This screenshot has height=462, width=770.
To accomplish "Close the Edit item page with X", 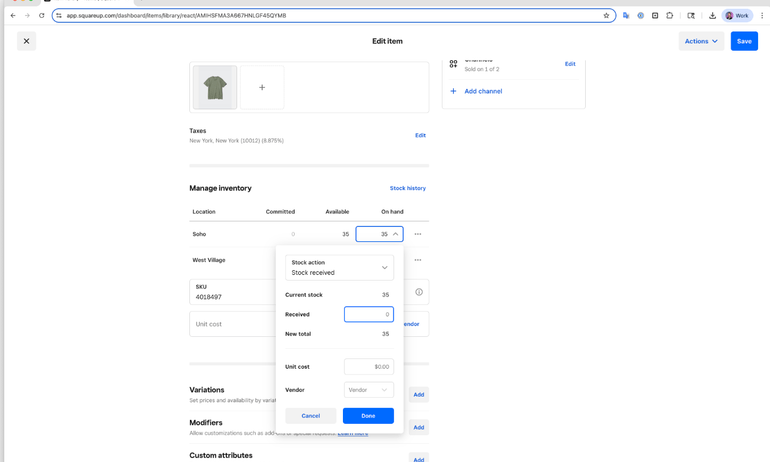I will click(27, 41).
